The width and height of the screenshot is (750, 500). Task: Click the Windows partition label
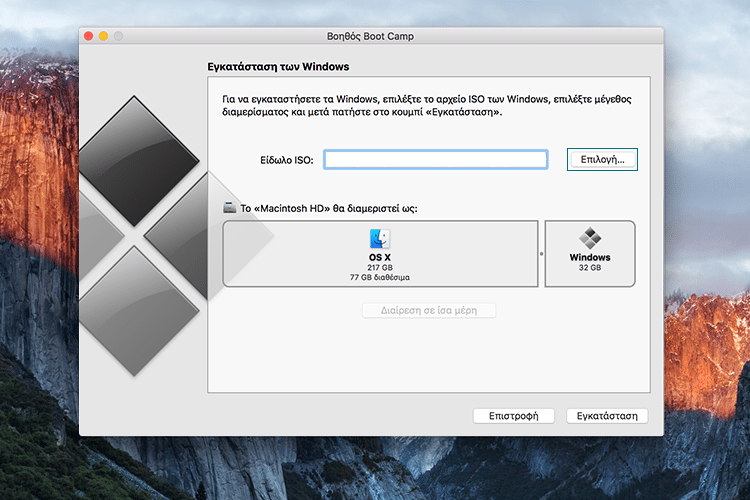tap(590, 257)
